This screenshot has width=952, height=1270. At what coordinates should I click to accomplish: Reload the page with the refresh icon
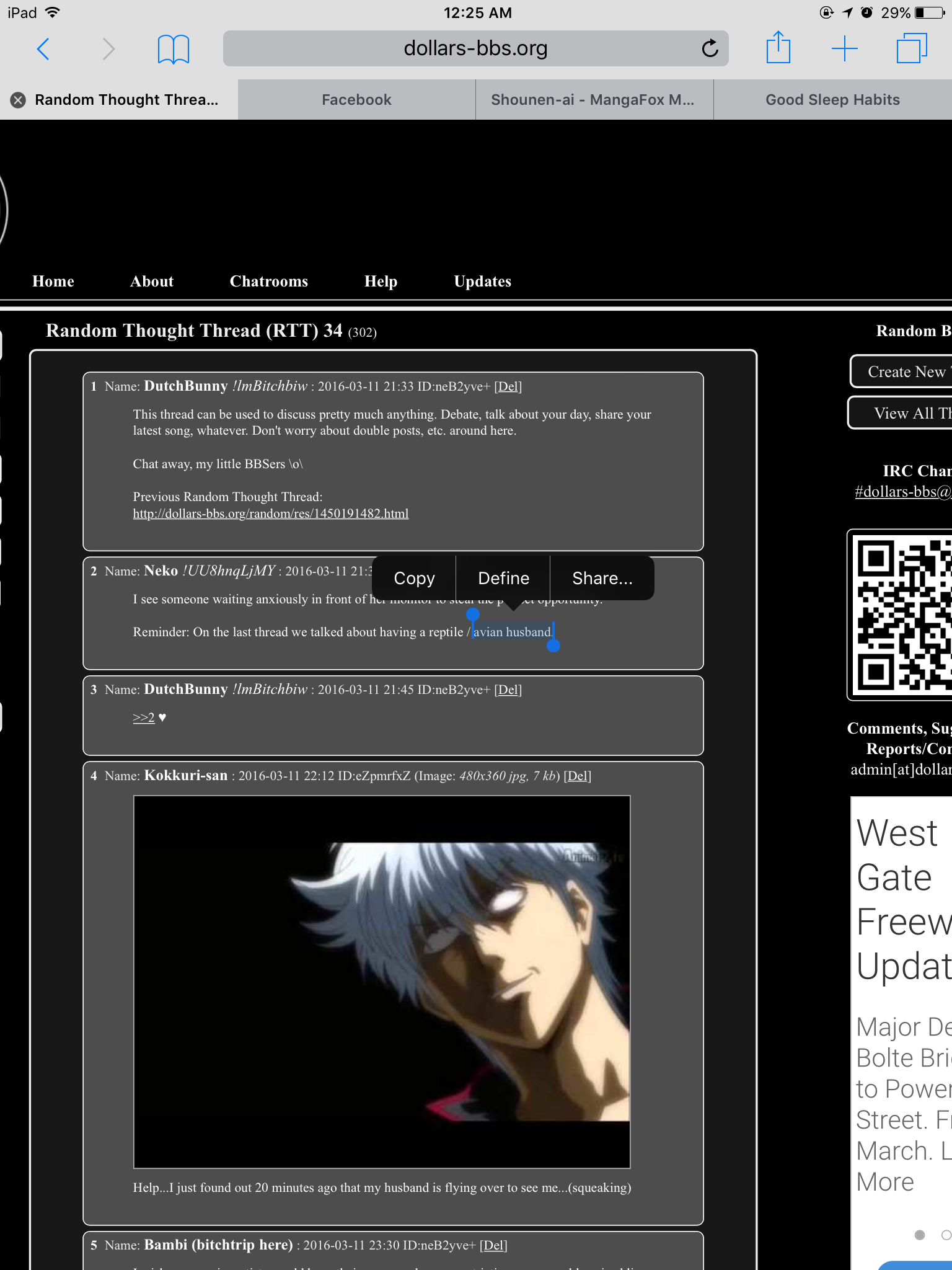coord(710,48)
